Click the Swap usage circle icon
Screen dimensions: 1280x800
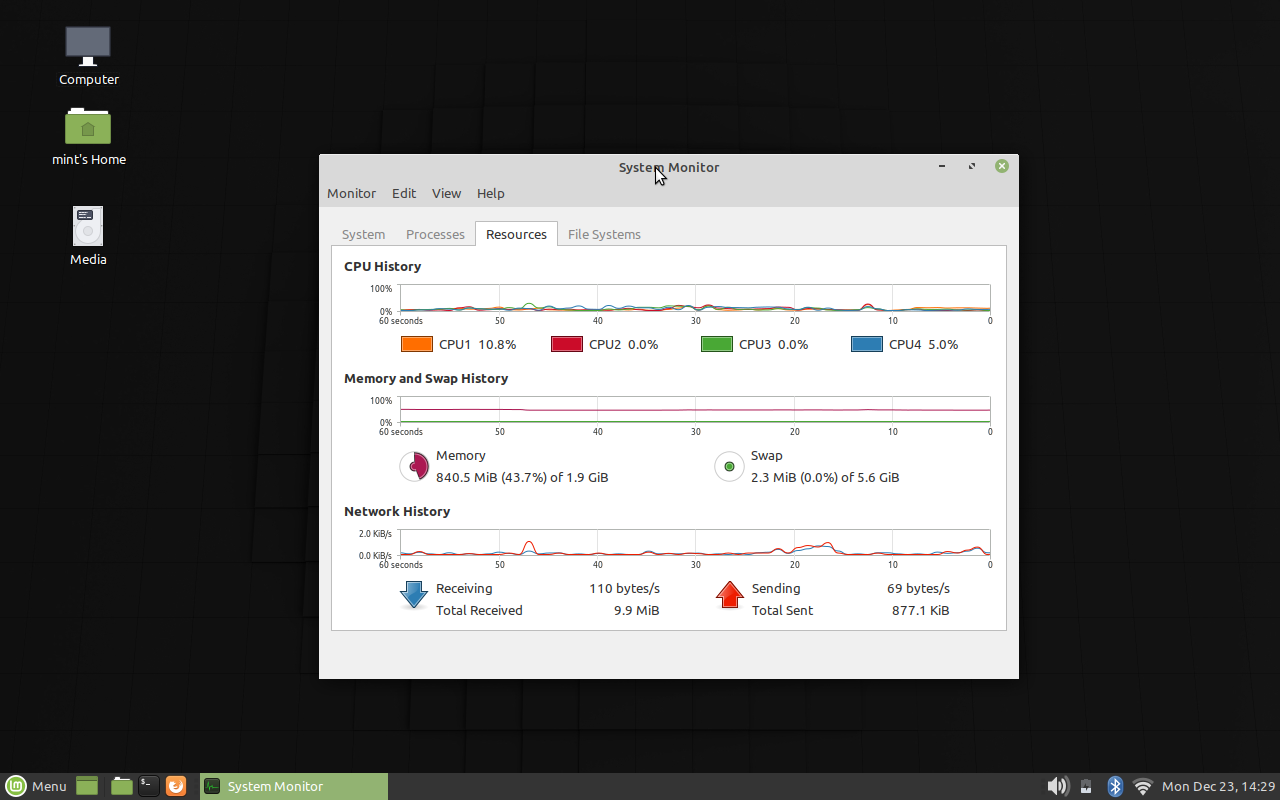pos(729,466)
